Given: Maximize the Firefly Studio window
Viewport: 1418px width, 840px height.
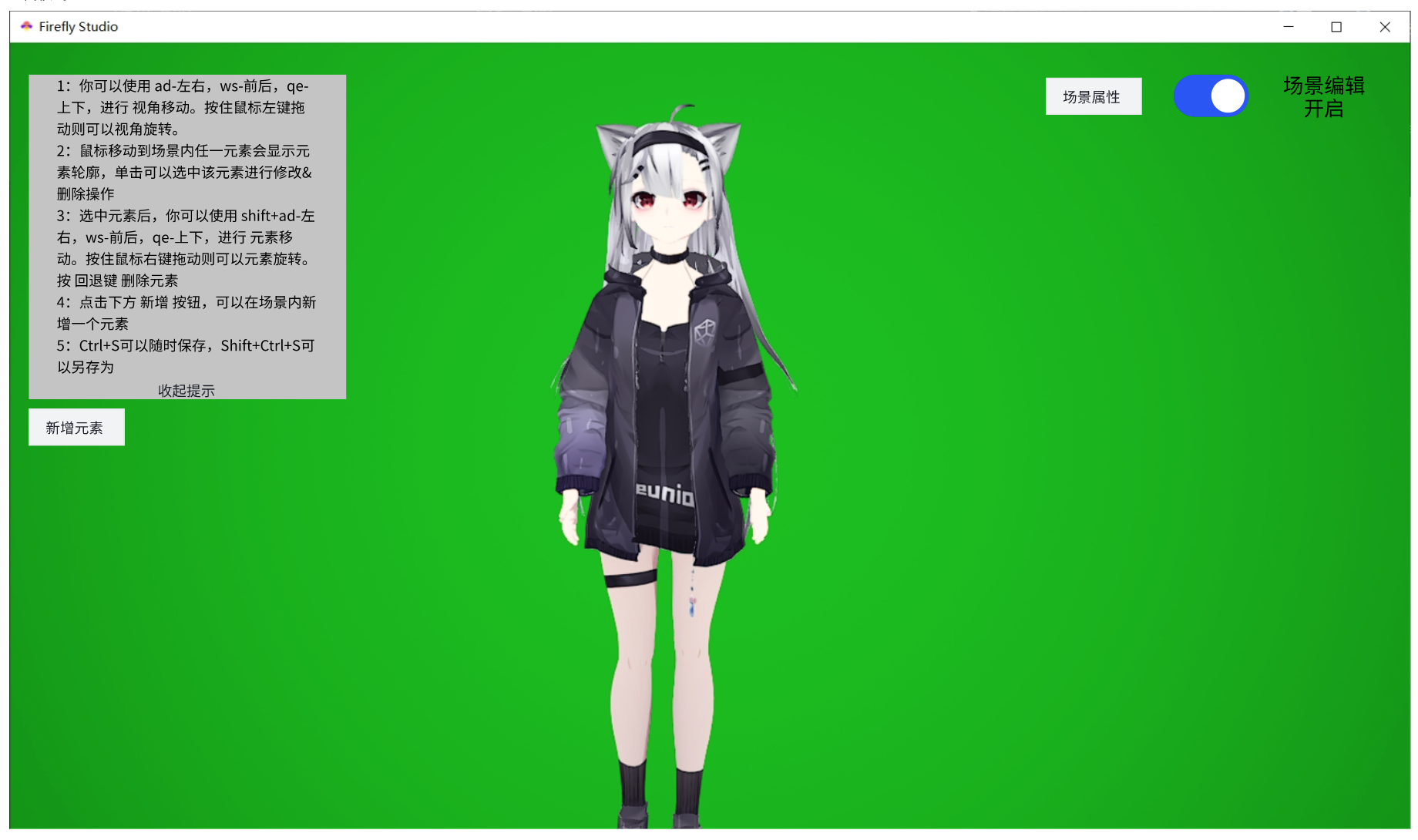Looking at the screenshot, I should pos(1336,26).
